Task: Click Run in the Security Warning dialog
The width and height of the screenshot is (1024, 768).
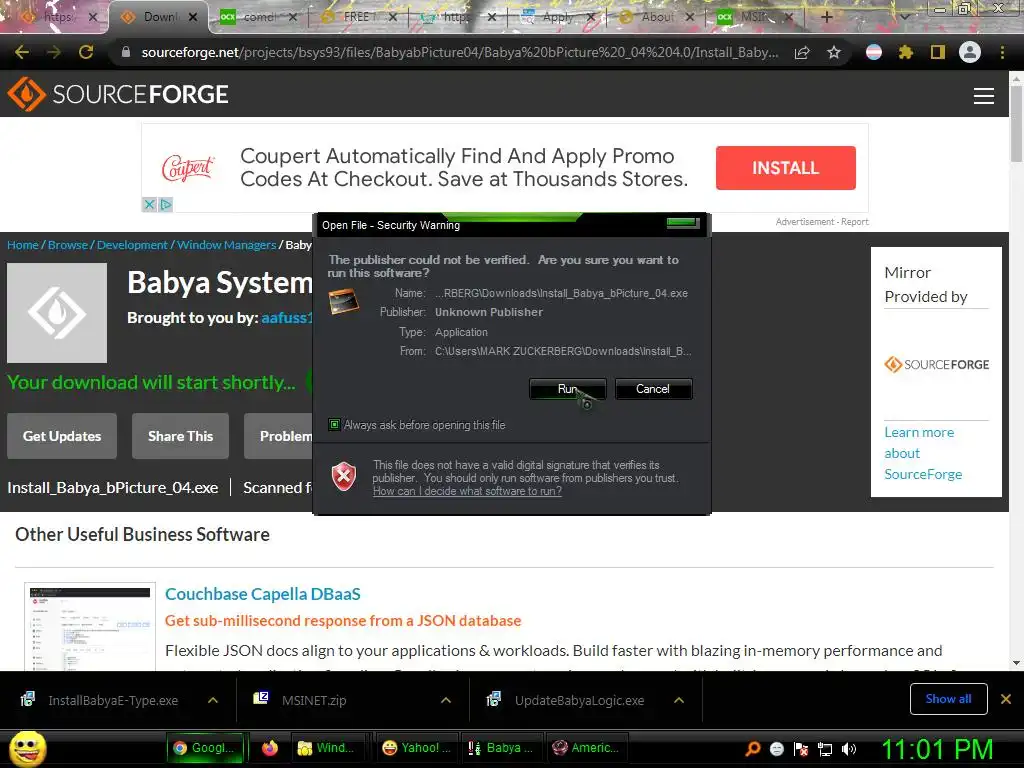Action: tap(567, 389)
